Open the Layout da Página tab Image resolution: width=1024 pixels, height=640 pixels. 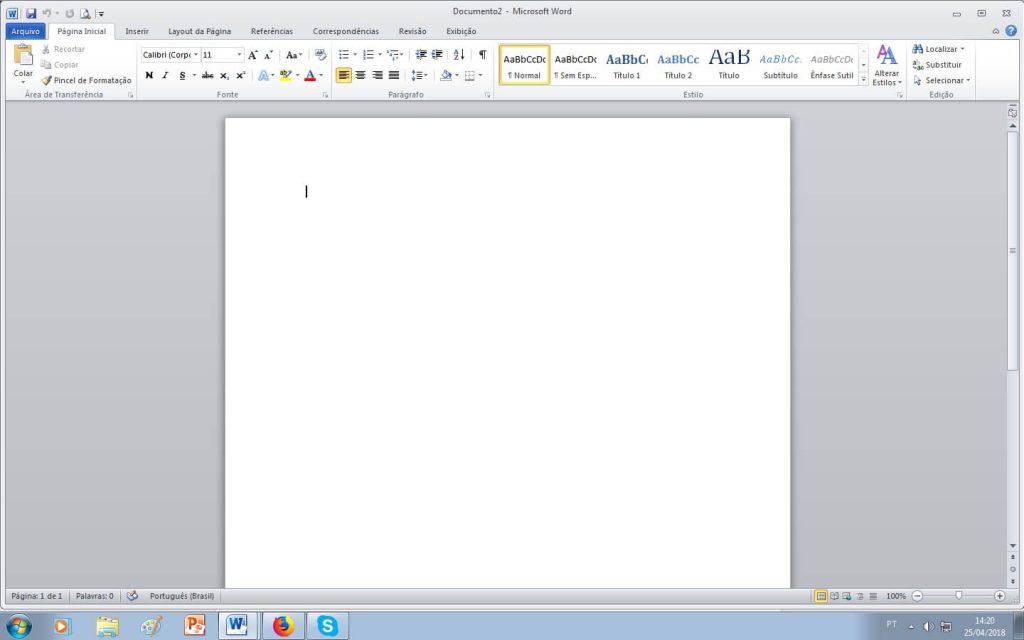pos(199,31)
